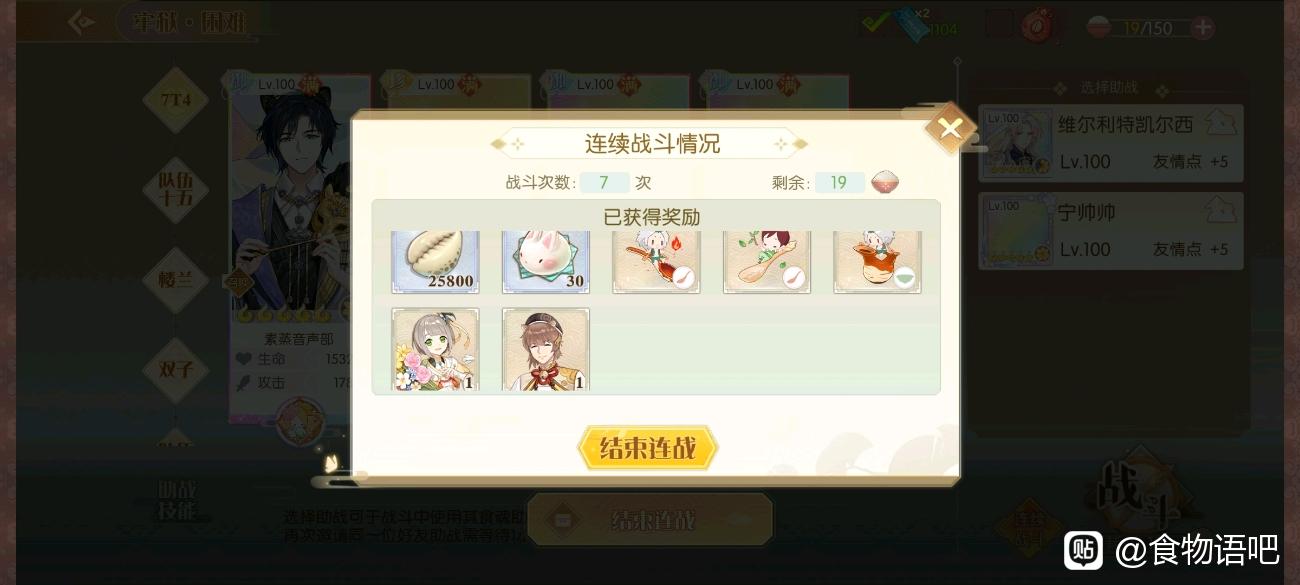Click the fire spoon chibi reward icon

(656, 262)
